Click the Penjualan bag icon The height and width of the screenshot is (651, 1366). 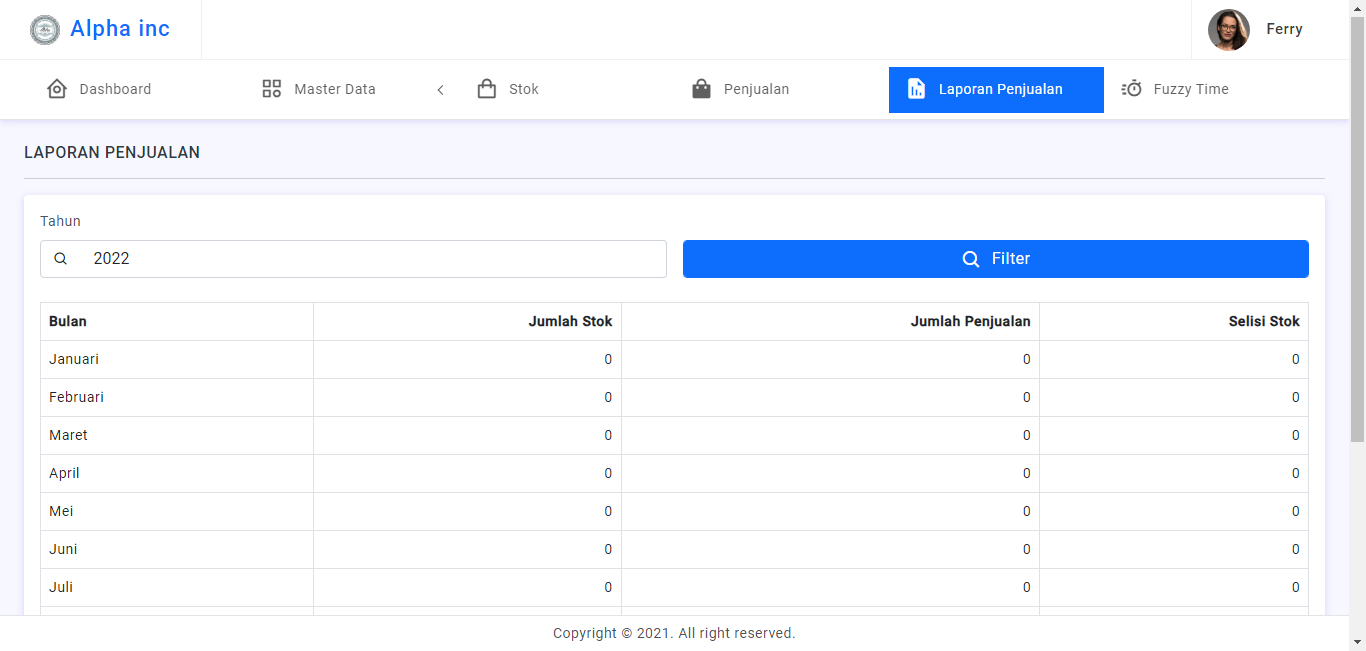point(702,89)
